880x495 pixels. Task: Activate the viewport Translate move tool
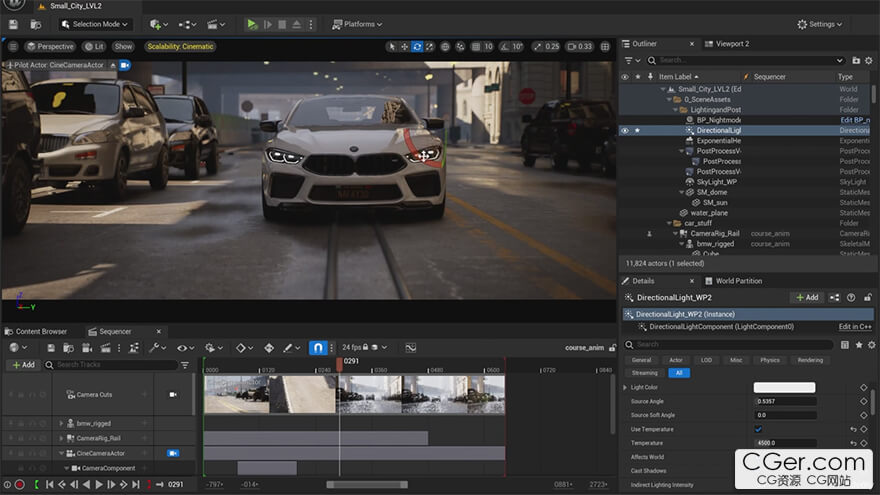(x=404, y=47)
